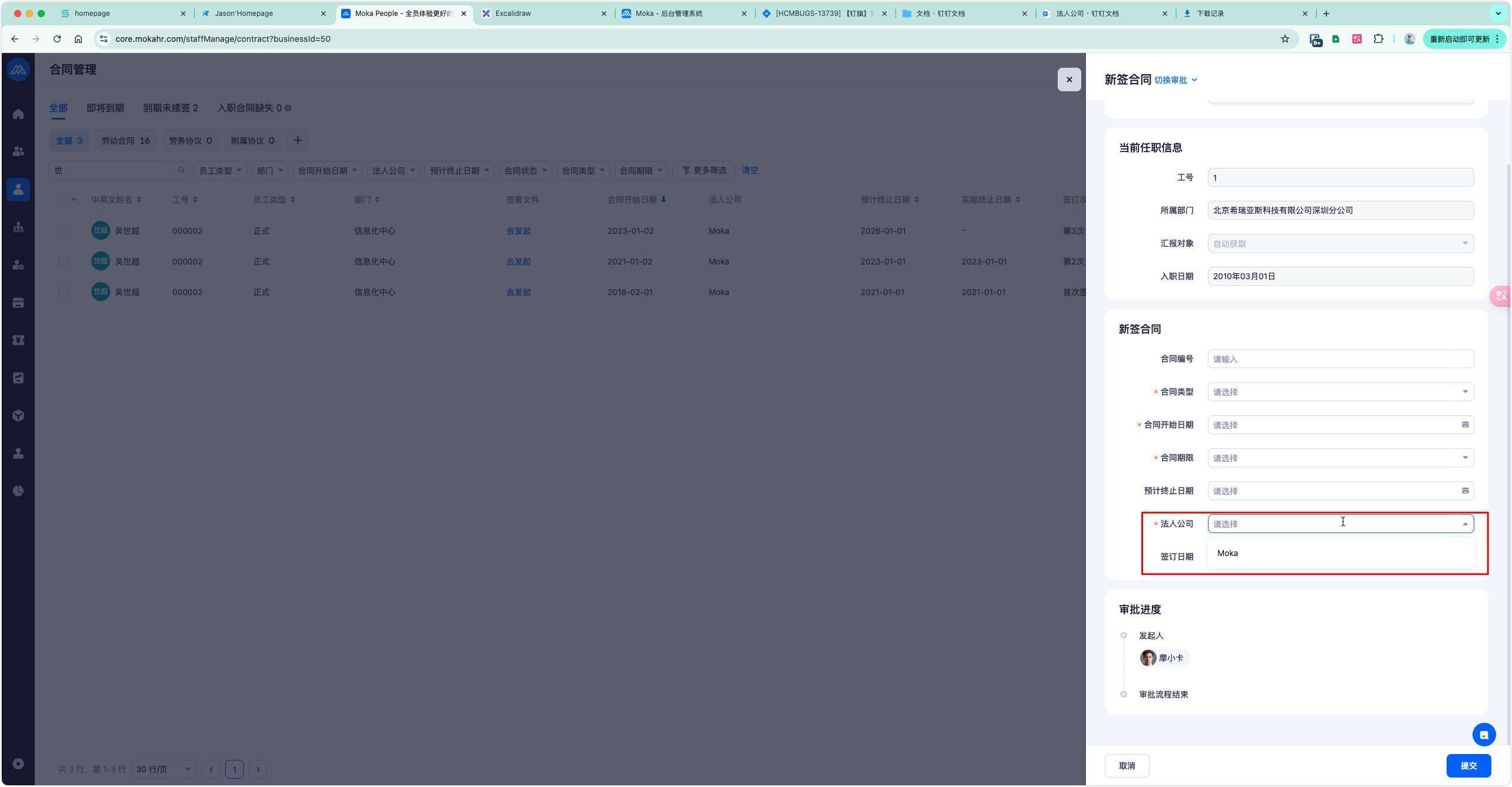This screenshot has height=787, width=1512.
Task: Click the calendar icon in contract start date field
Action: [1465, 425]
